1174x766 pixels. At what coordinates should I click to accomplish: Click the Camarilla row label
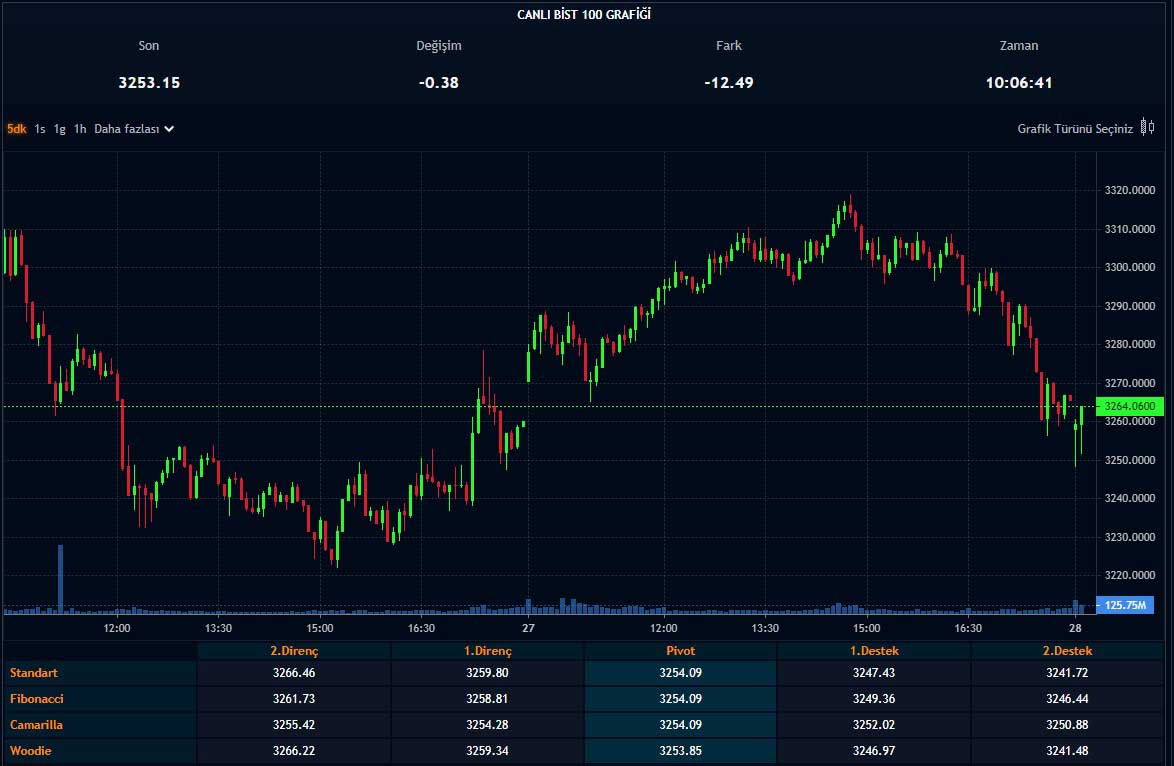click(36, 725)
